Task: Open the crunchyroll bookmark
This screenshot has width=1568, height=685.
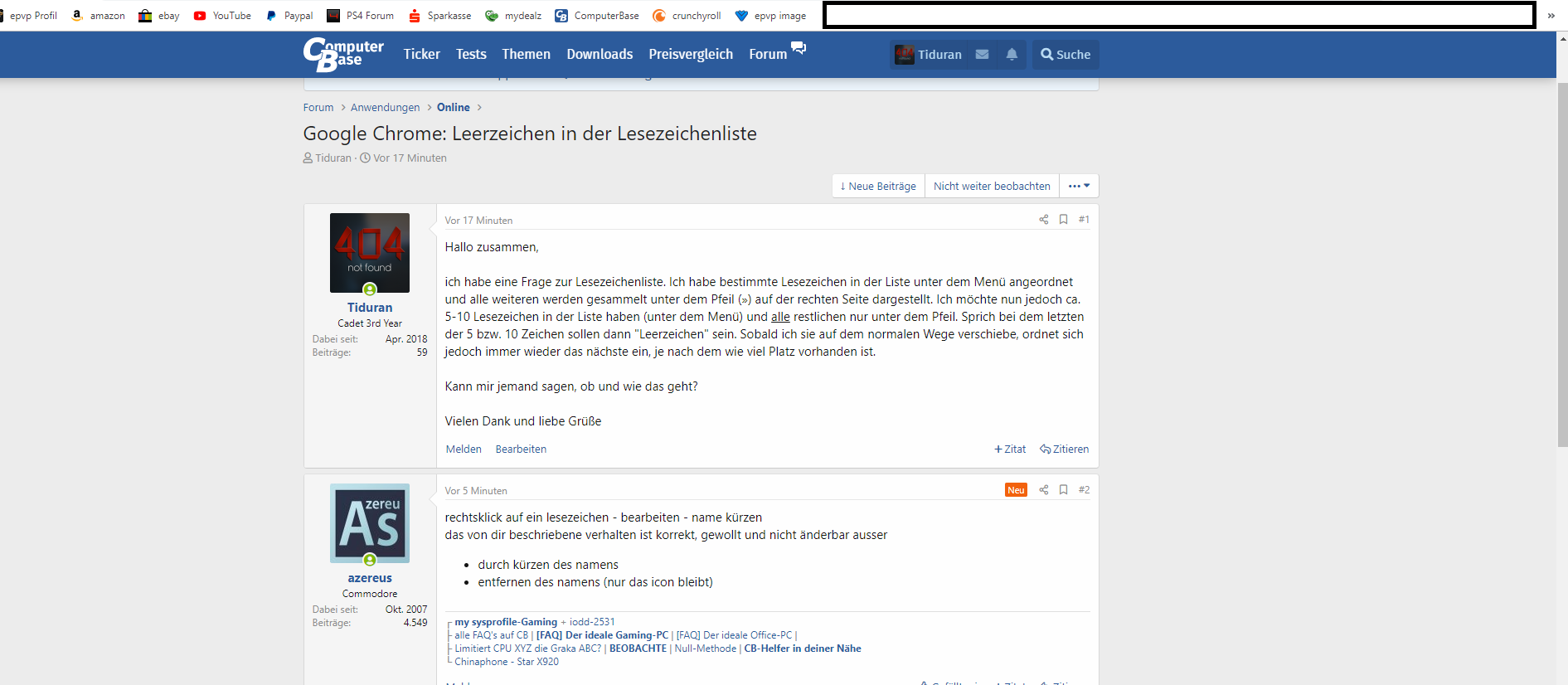Action: [687, 16]
